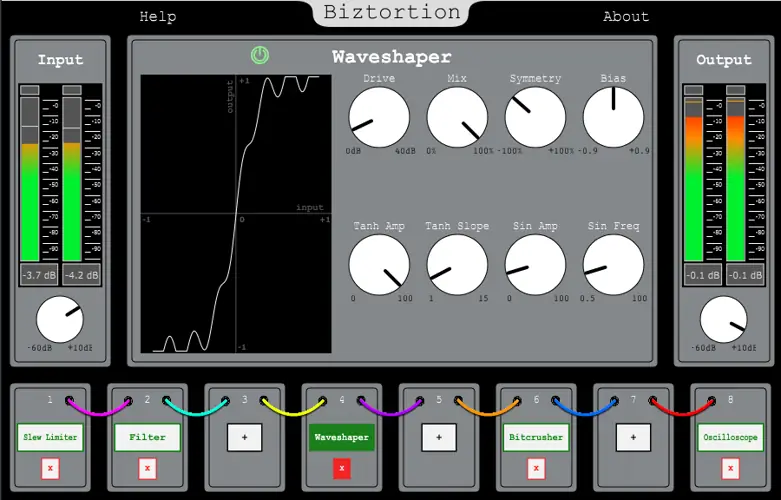Click the Output gain knob
This screenshot has height=500, width=781.
(724, 320)
